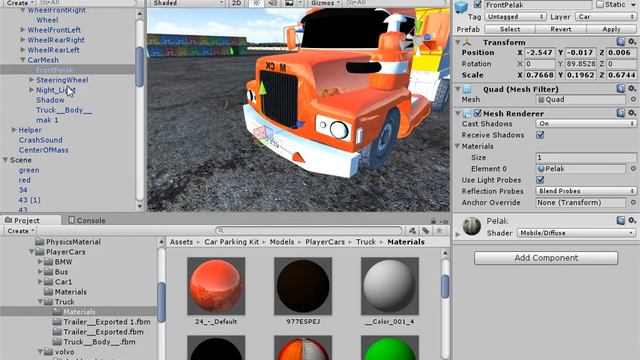The image size is (640, 360).
Task: Click the prefab Apply button
Action: click(x=611, y=29)
